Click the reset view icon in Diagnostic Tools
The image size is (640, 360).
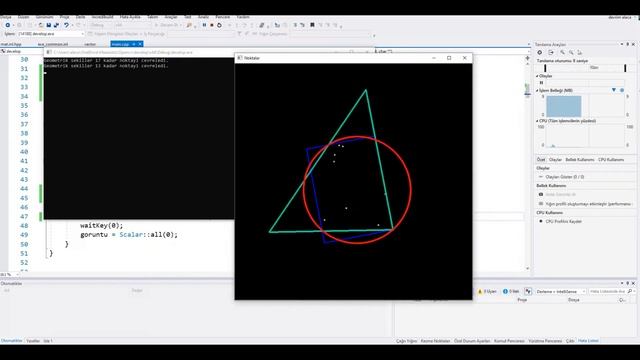580,52
